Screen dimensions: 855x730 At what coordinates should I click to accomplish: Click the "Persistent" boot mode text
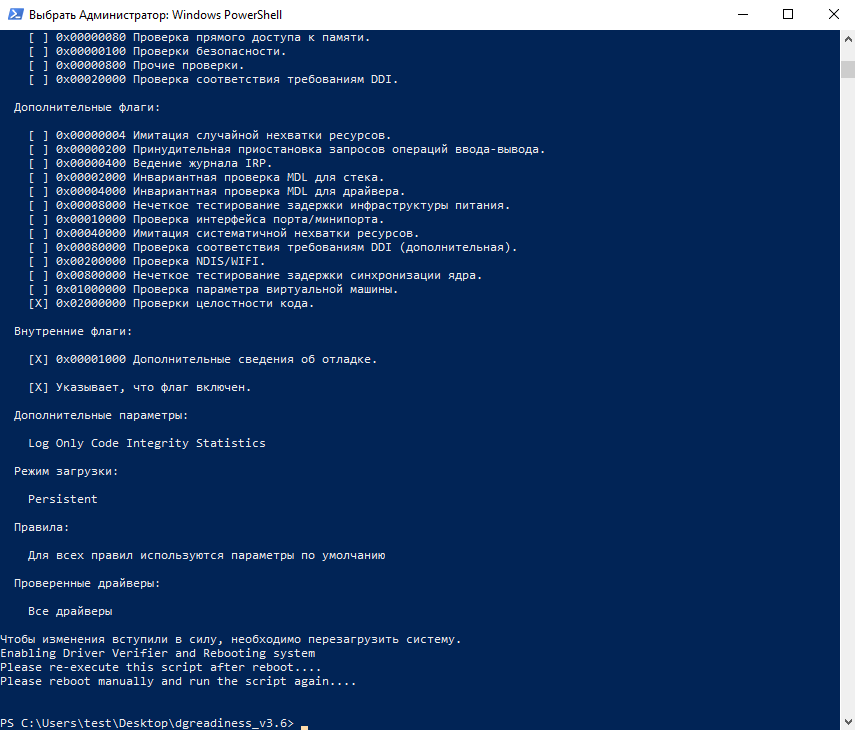[63, 499]
